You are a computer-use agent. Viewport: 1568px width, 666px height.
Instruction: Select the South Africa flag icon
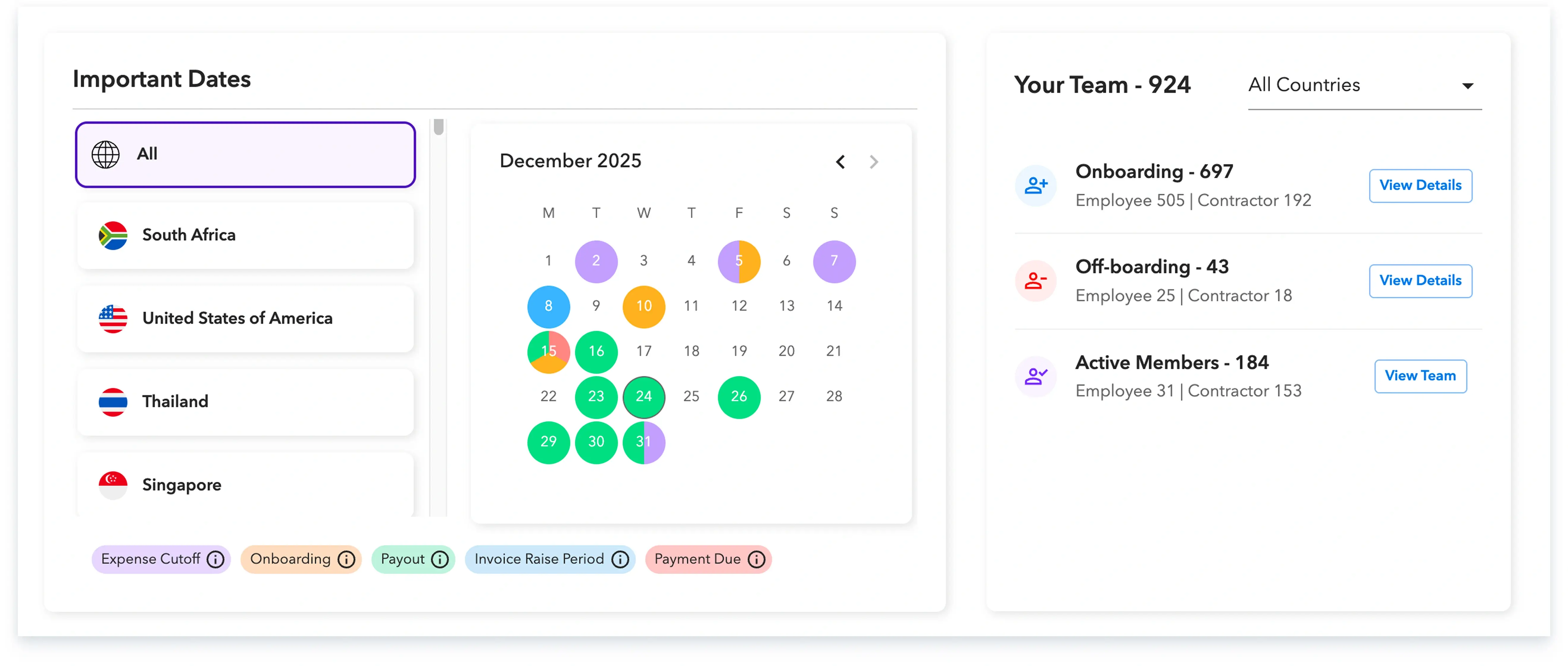pos(113,236)
